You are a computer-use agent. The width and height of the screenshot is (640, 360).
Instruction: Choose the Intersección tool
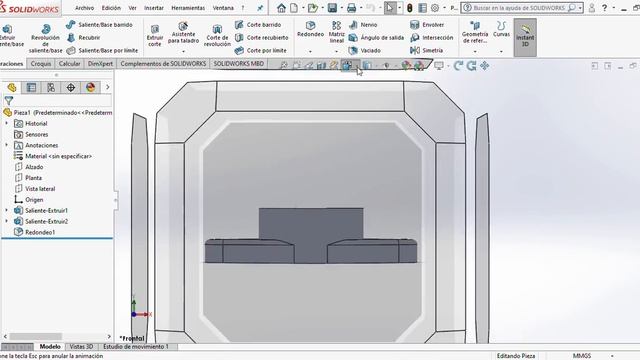coord(431,38)
